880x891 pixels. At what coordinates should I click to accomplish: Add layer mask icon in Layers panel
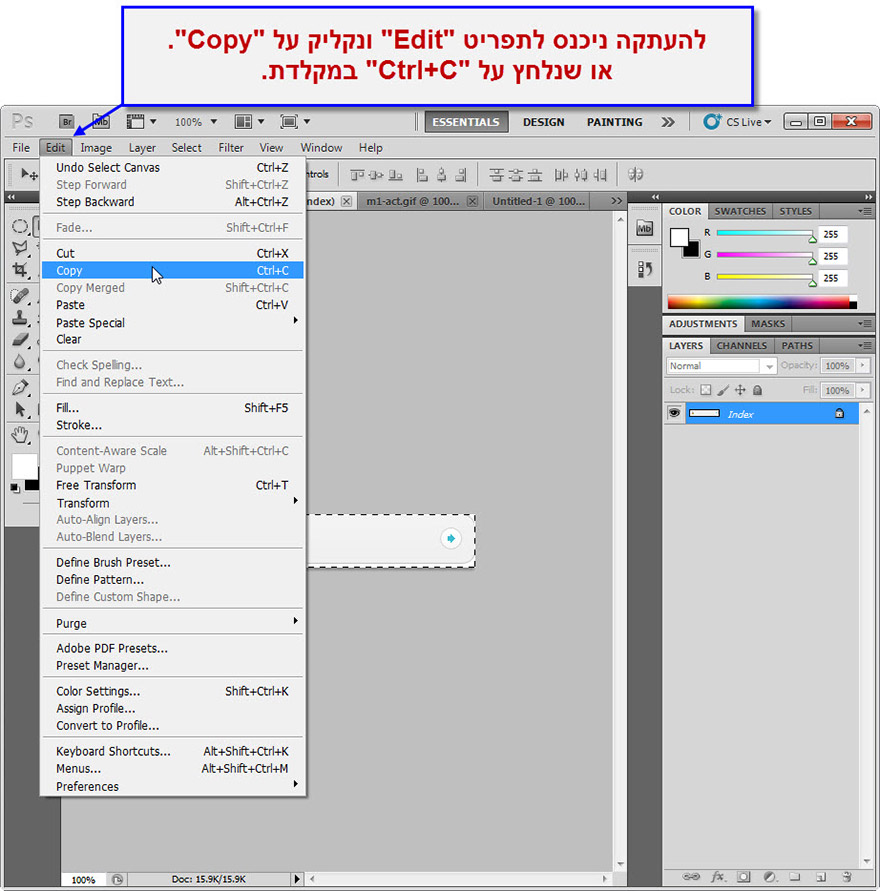pyautogui.click(x=744, y=876)
